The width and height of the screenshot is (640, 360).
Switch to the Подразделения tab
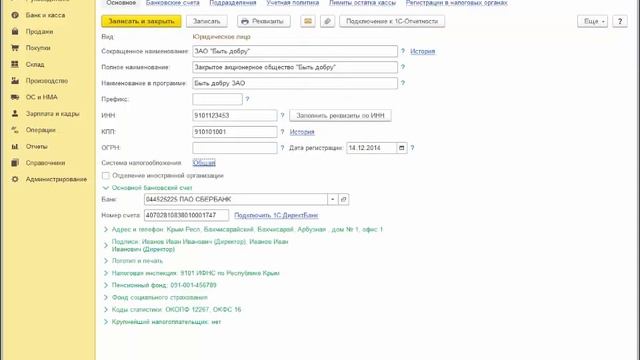[233, 3]
